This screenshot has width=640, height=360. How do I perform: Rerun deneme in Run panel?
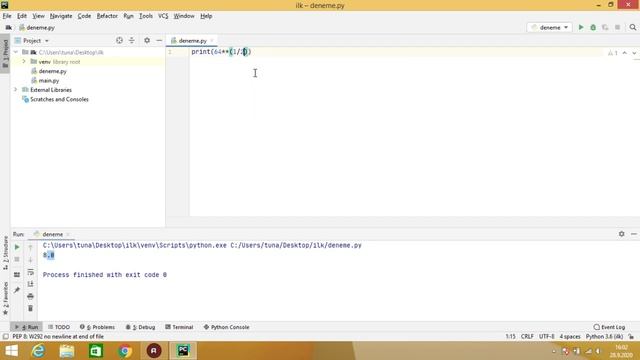tap(17, 247)
